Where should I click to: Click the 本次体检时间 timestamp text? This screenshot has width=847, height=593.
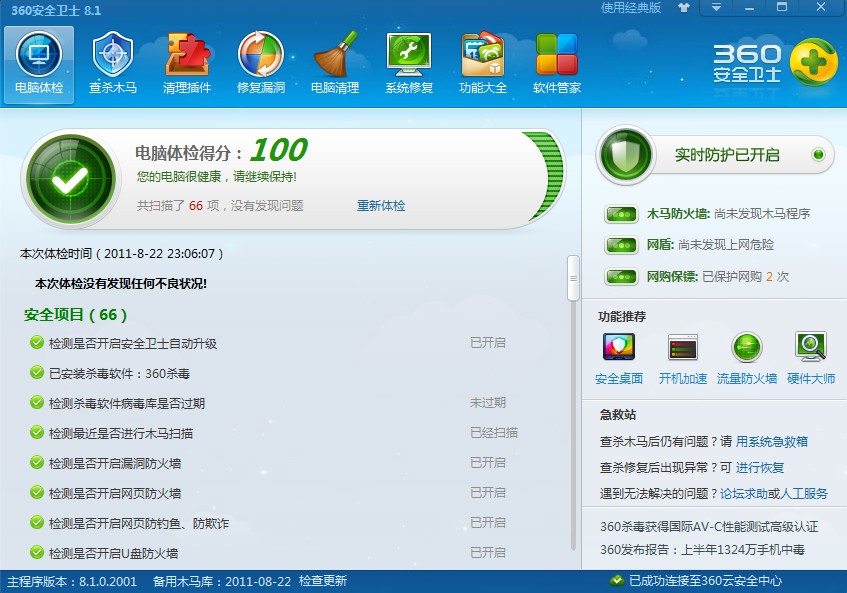coord(122,253)
